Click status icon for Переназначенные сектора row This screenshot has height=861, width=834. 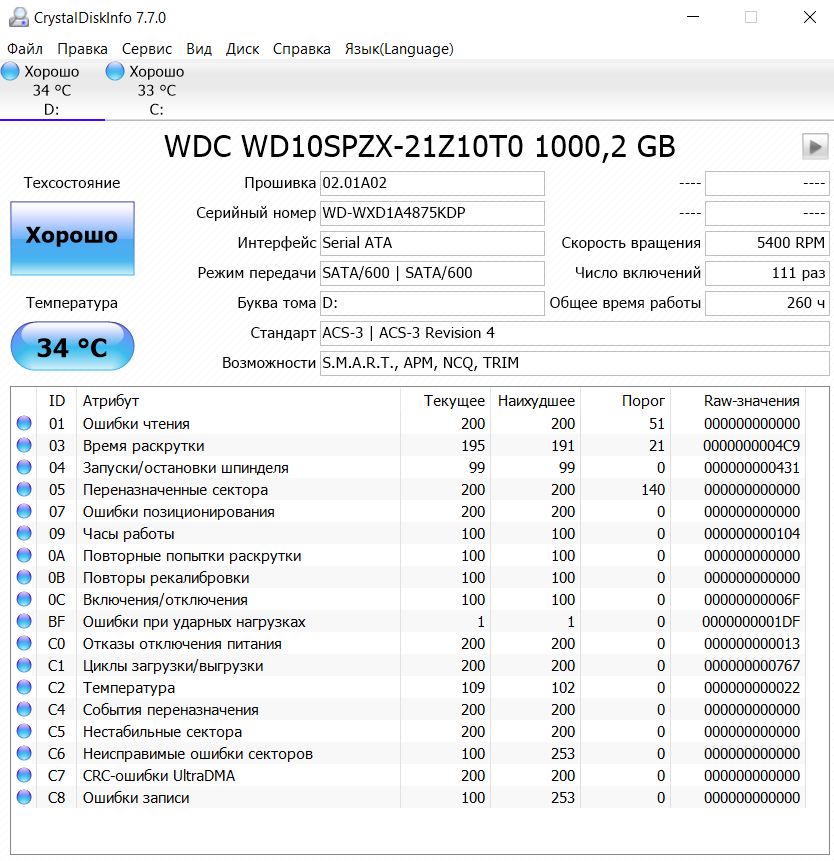click(x=24, y=490)
